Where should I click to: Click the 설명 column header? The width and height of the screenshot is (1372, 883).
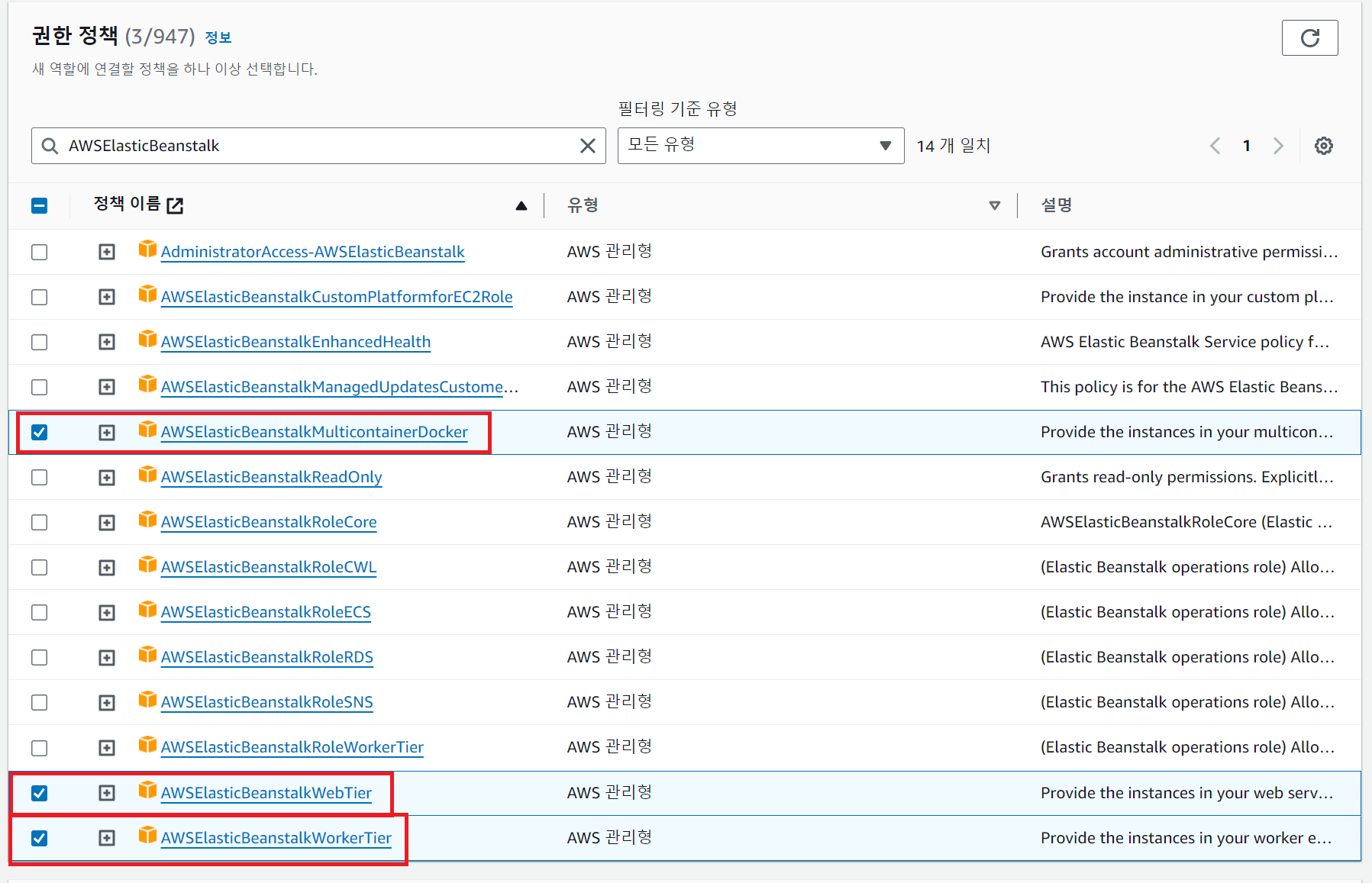click(x=1056, y=205)
